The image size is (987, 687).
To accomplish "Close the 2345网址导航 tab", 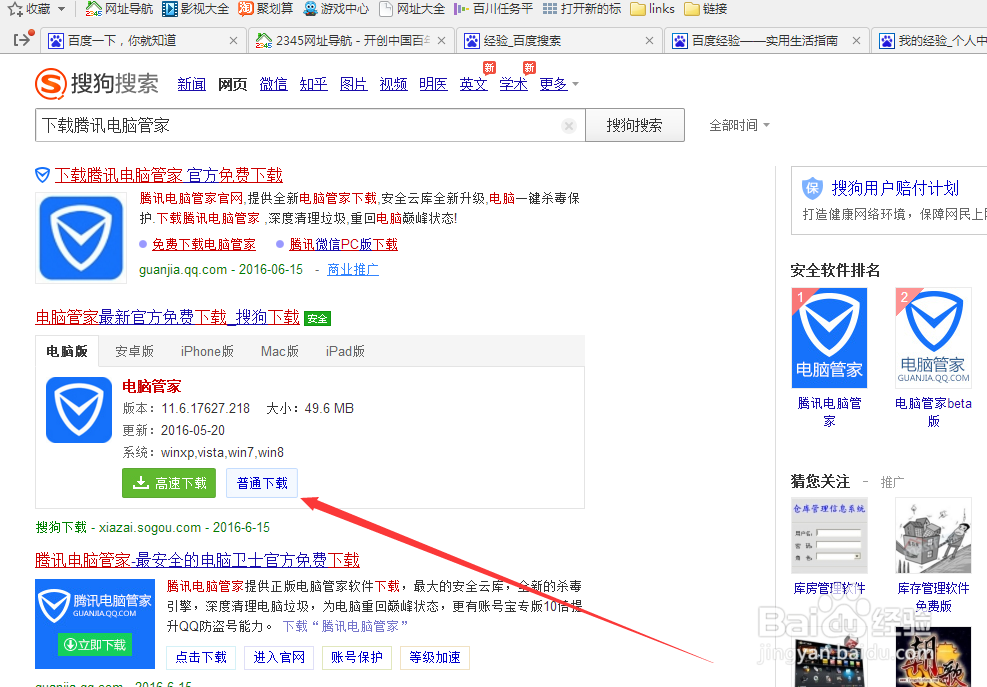I will (441, 41).
